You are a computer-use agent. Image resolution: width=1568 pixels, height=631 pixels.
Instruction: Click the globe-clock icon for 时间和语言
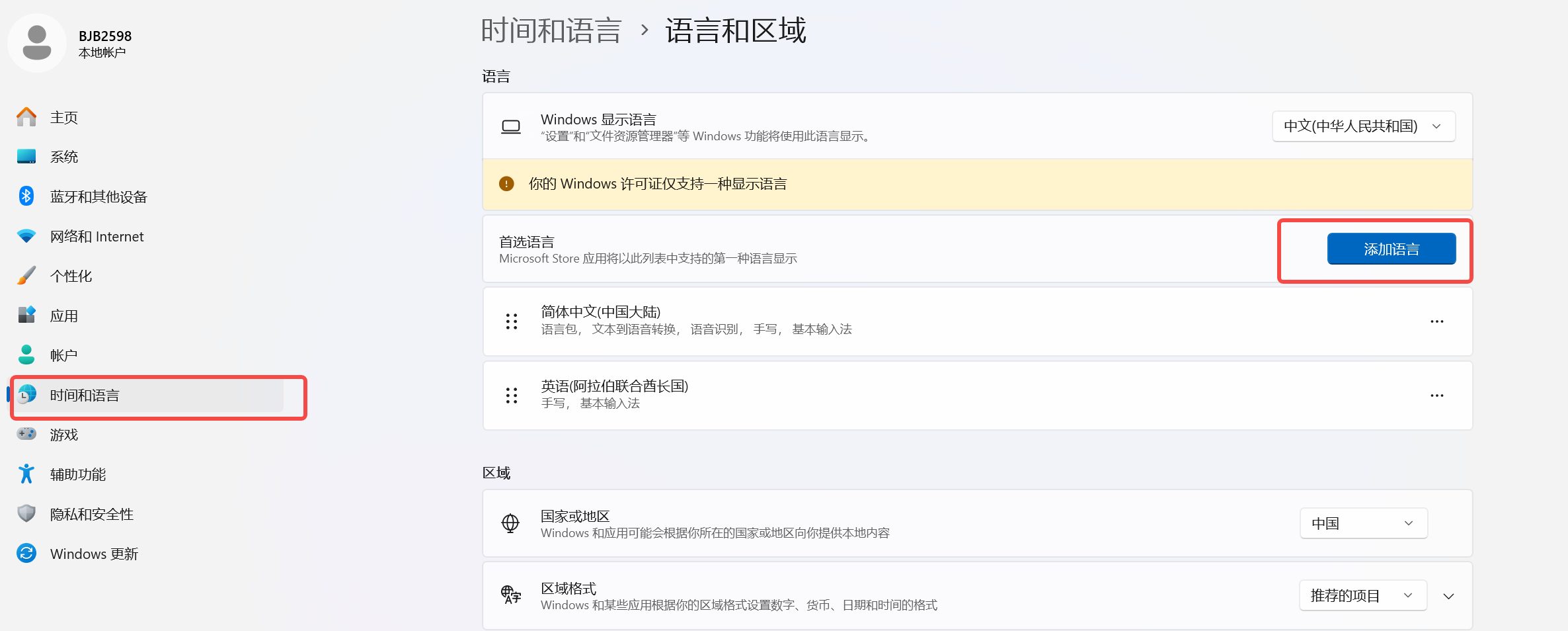26,395
